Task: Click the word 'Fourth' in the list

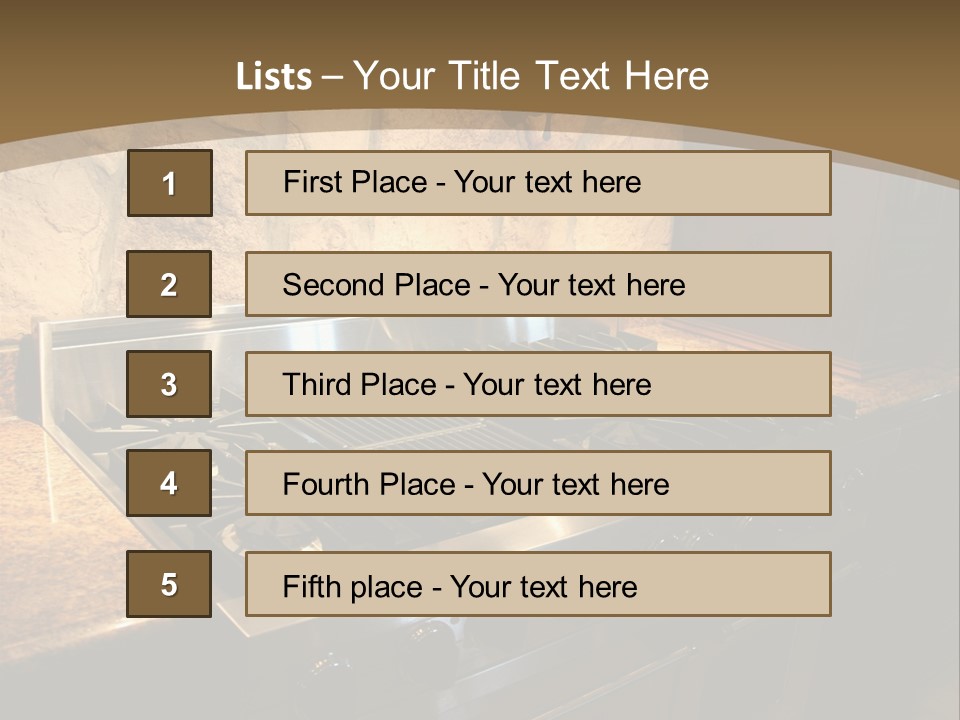Action: (326, 485)
